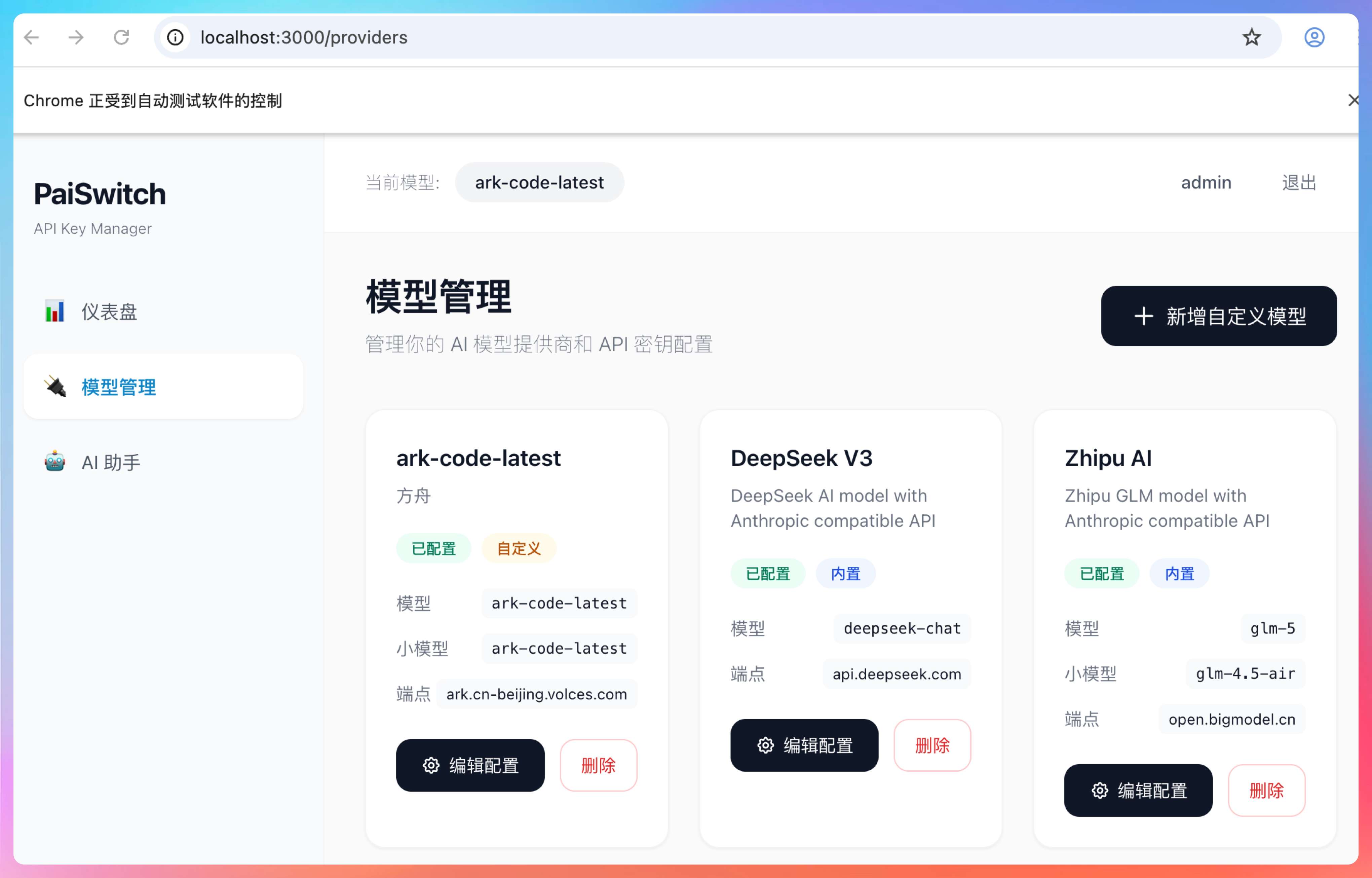Click the browser forward arrow icon
This screenshot has height=878, width=1372.
click(x=76, y=38)
